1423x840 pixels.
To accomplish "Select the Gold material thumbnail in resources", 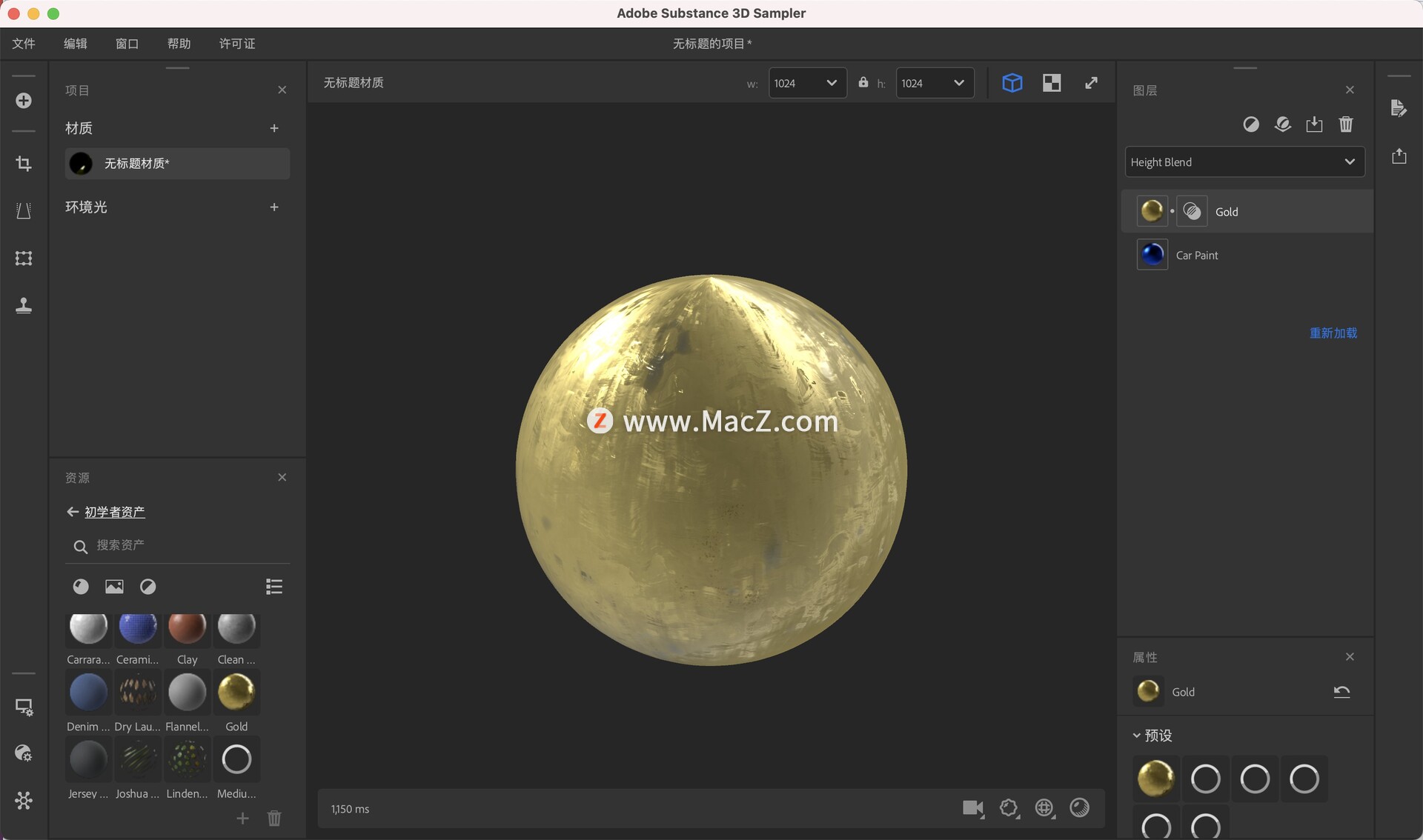I will click(236, 693).
